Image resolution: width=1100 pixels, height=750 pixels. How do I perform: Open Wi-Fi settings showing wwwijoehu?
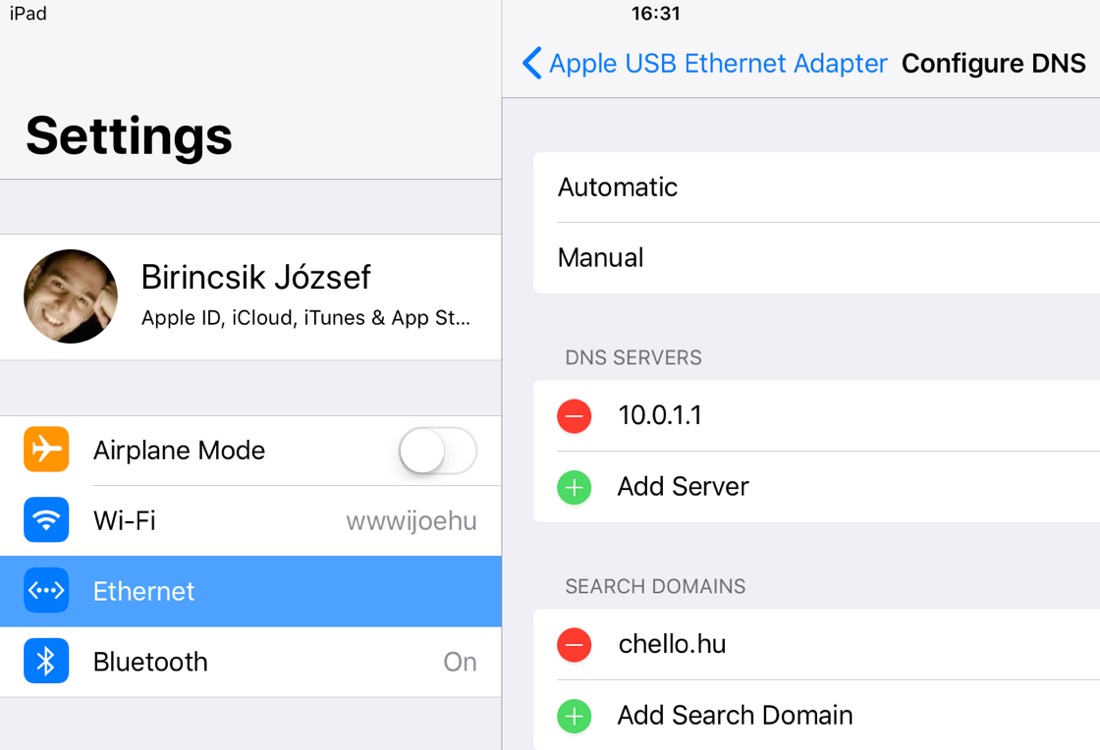(250, 521)
